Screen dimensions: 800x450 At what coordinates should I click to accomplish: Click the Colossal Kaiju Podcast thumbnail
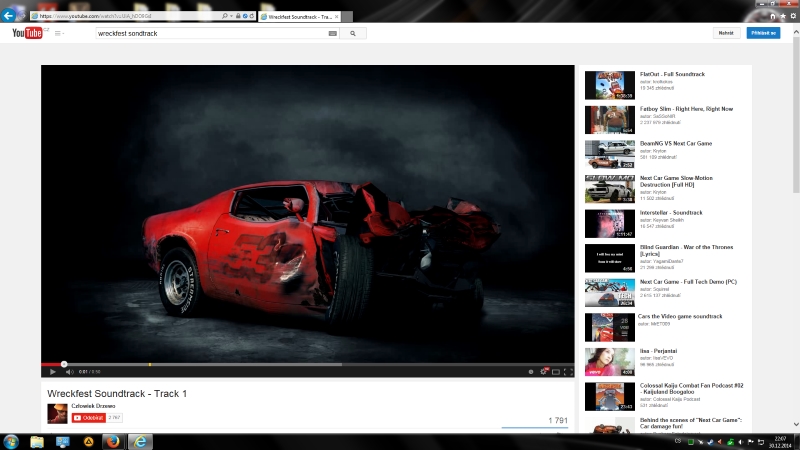click(x=610, y=396)
